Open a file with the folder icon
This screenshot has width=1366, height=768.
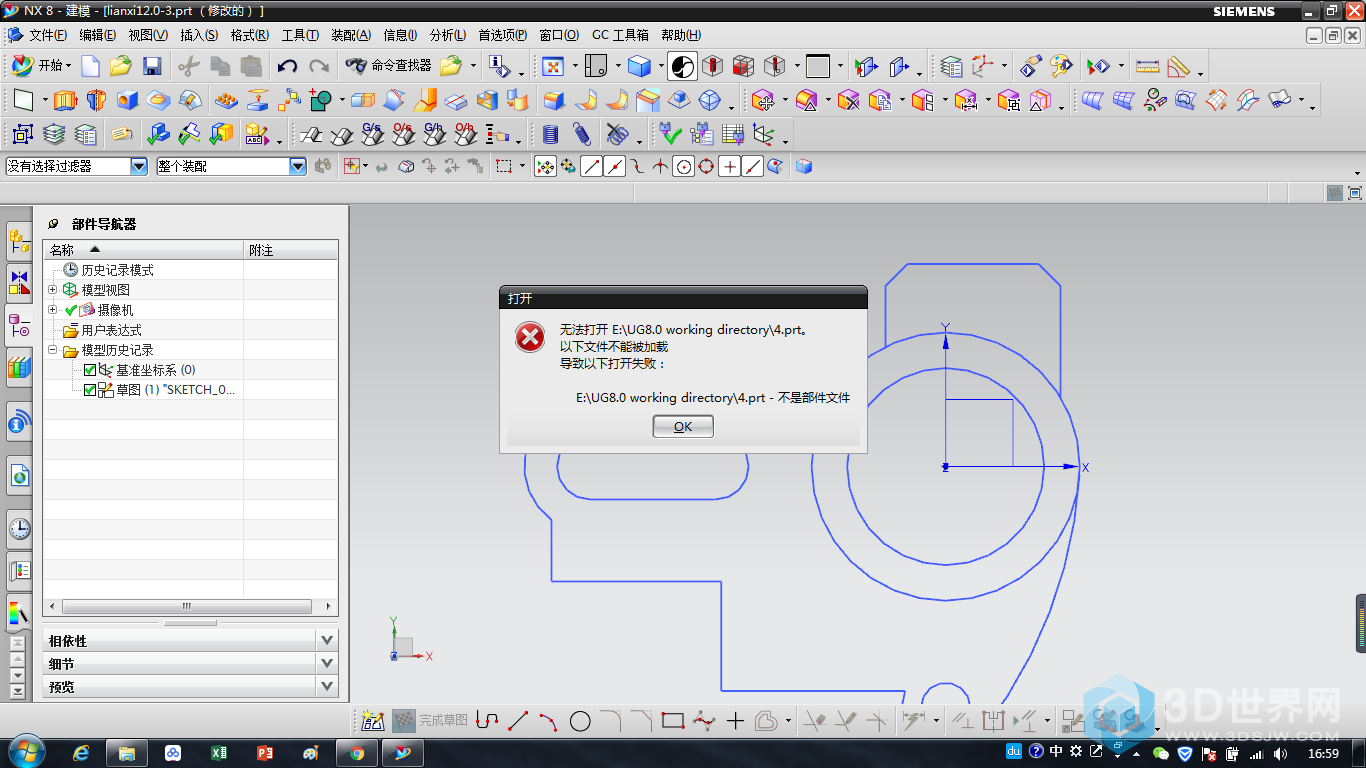121,66
